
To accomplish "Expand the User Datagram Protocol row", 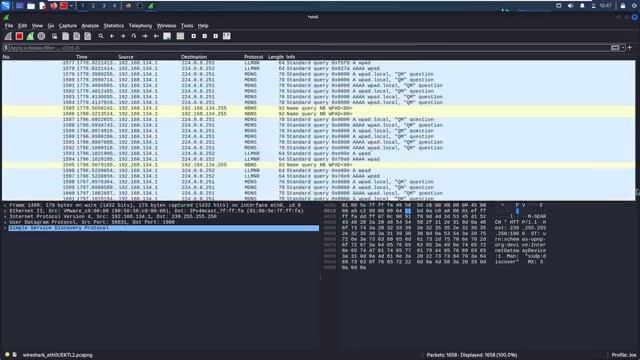I will pos(5,222).
